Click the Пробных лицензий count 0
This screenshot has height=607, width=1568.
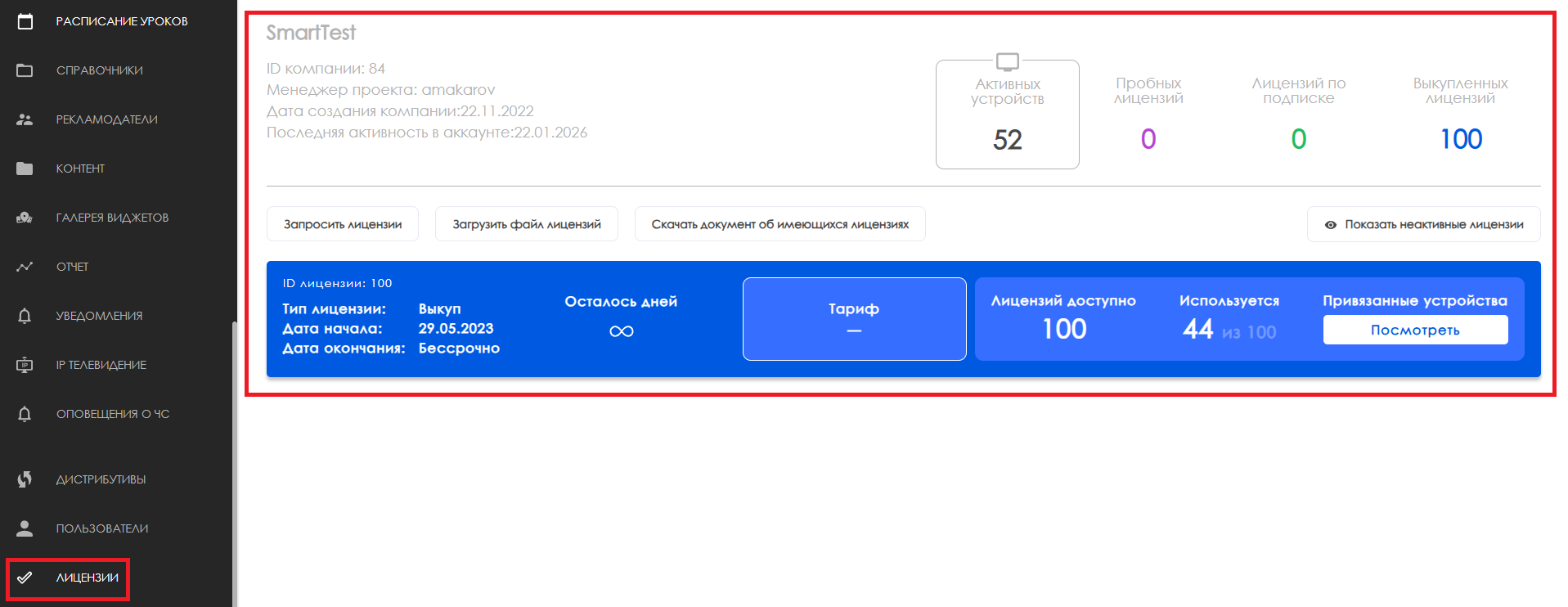1148,139
